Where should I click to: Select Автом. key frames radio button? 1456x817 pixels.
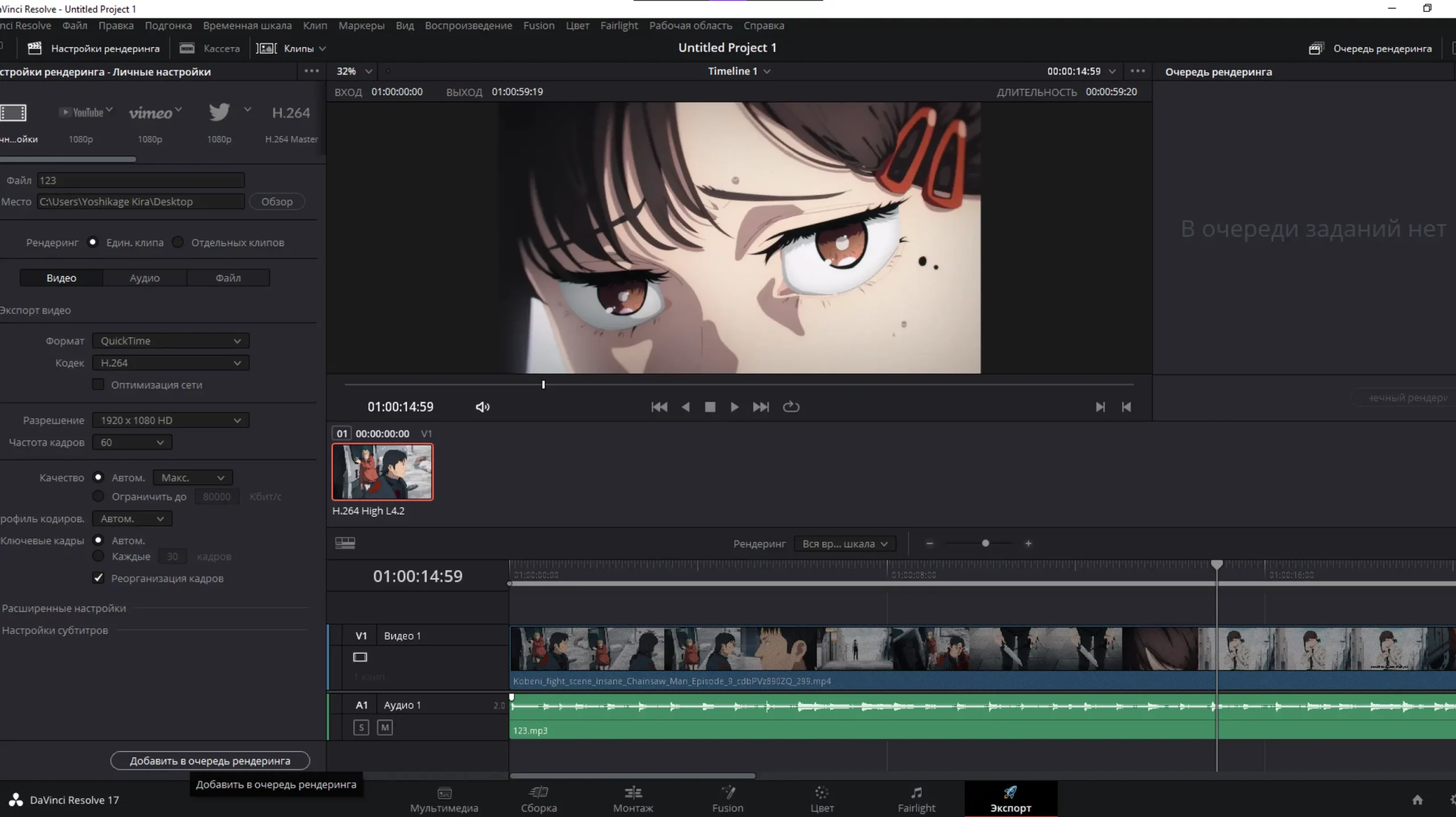click(x=98, y=540)
